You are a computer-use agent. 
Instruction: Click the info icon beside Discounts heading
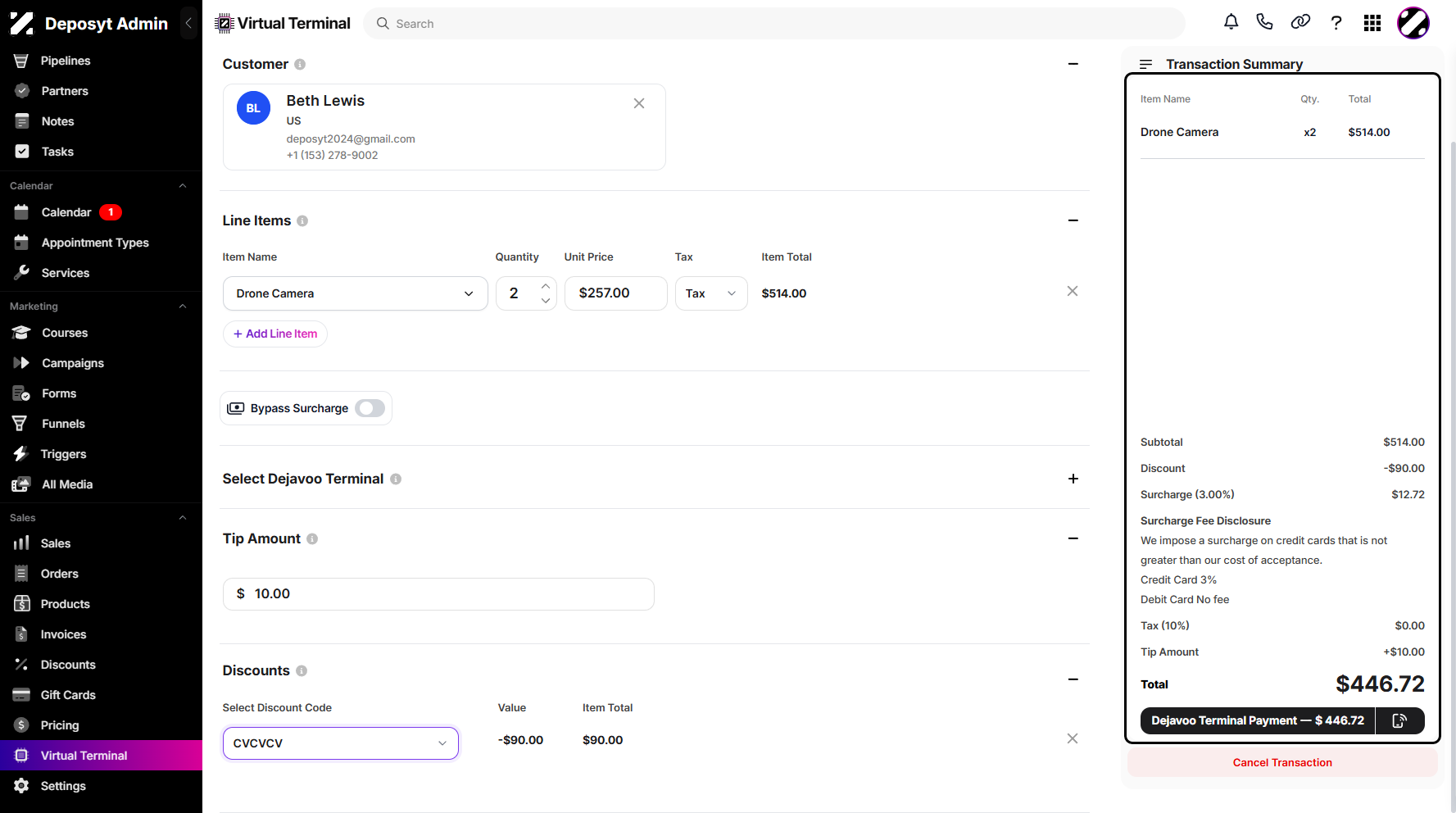coord(302,670)
